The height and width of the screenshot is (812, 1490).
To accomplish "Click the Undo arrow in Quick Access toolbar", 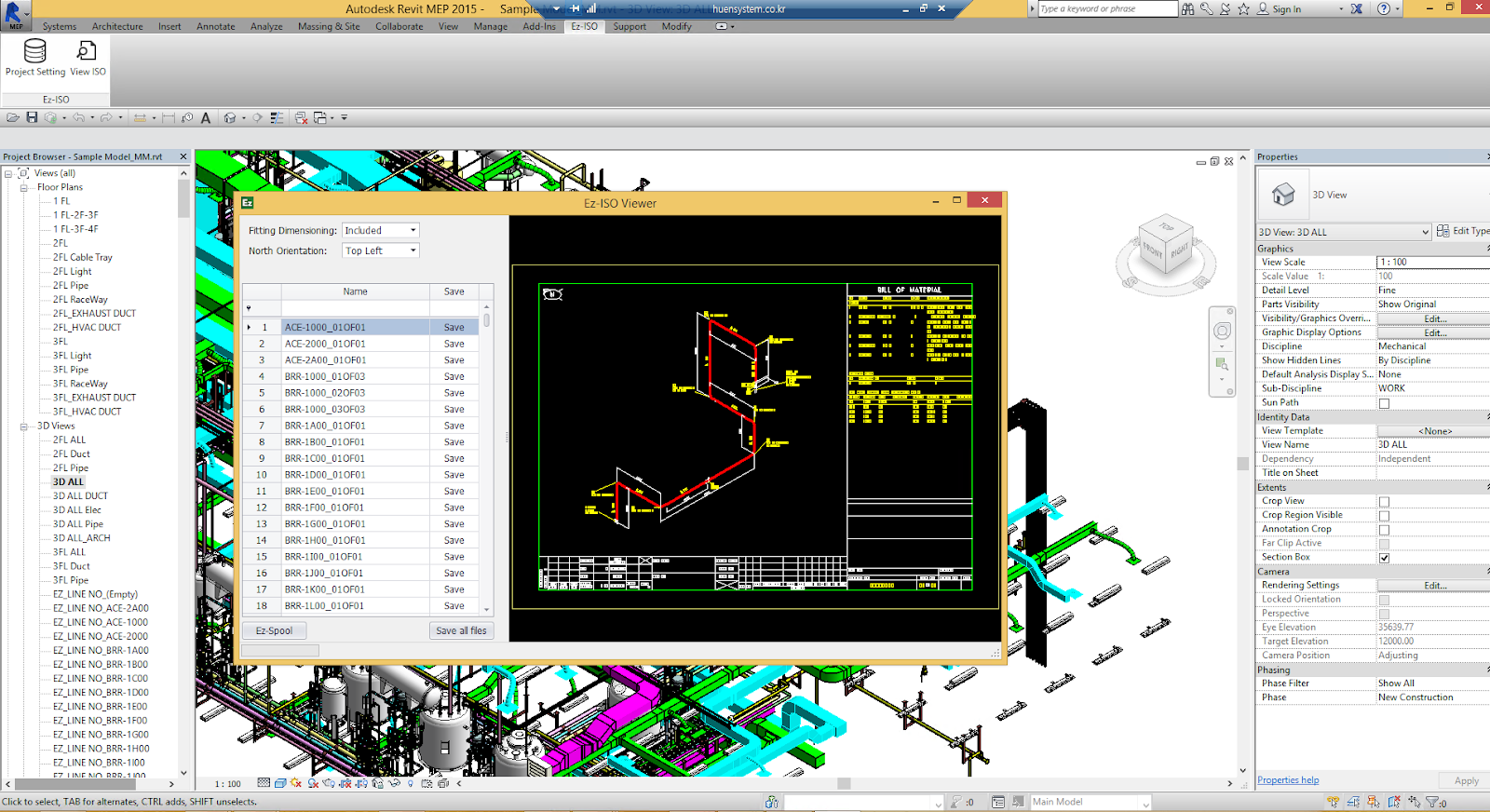I will (78, 118).
